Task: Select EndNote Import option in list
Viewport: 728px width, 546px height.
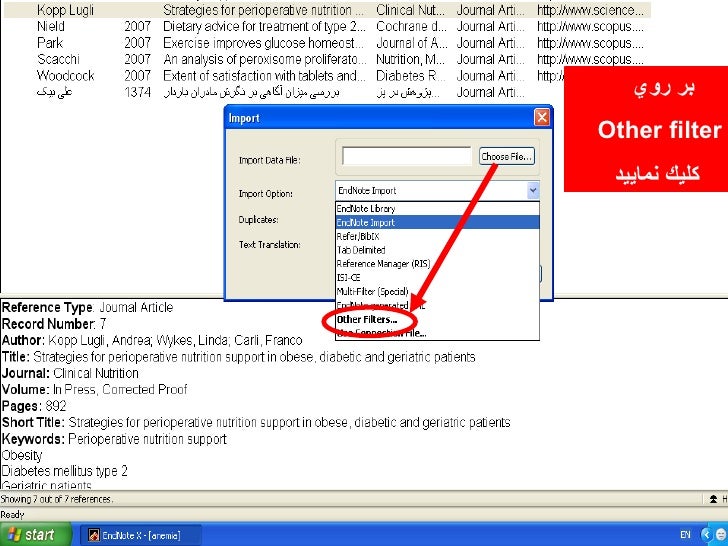Action: coord(437,222)
